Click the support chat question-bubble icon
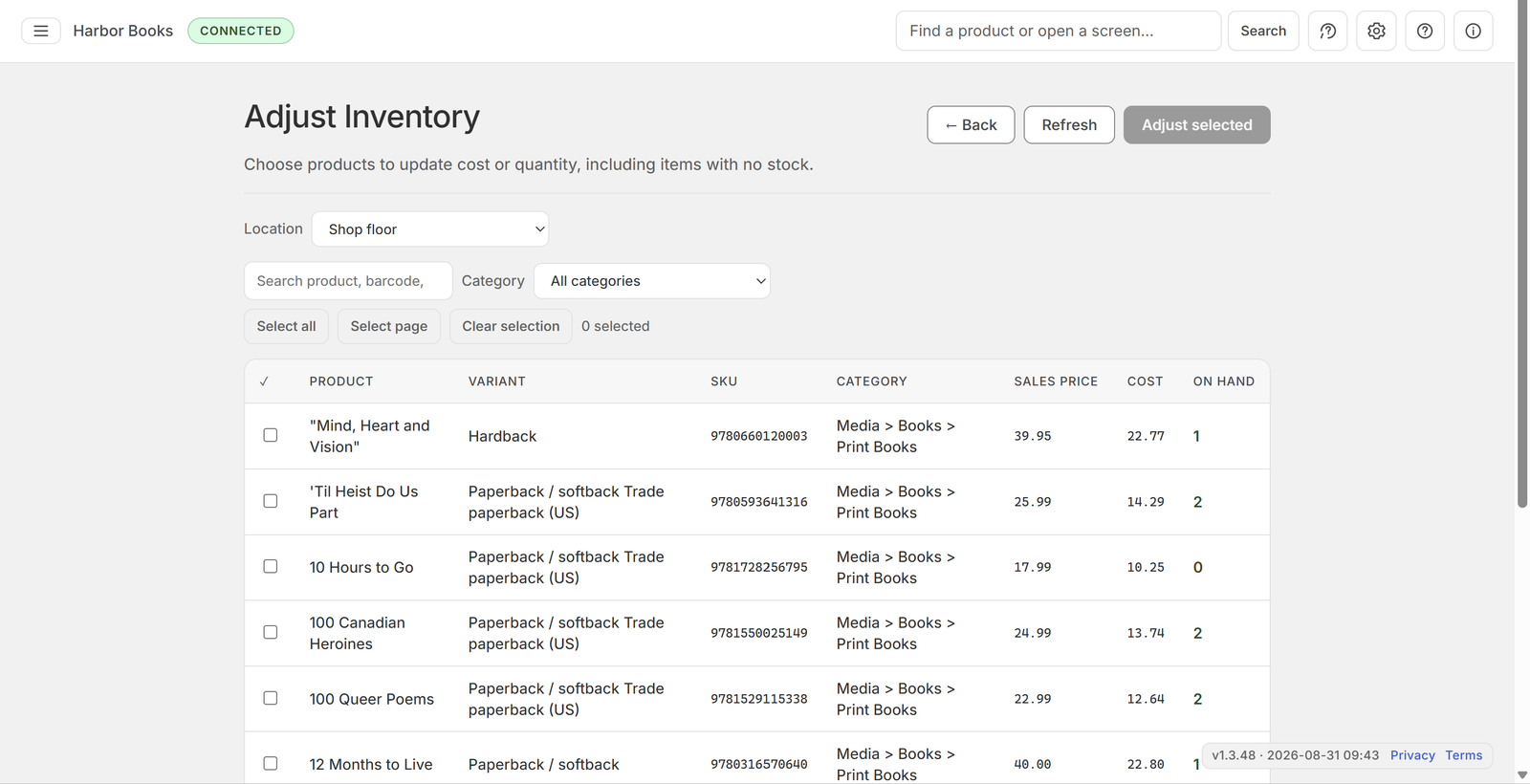 point(1327,31)
